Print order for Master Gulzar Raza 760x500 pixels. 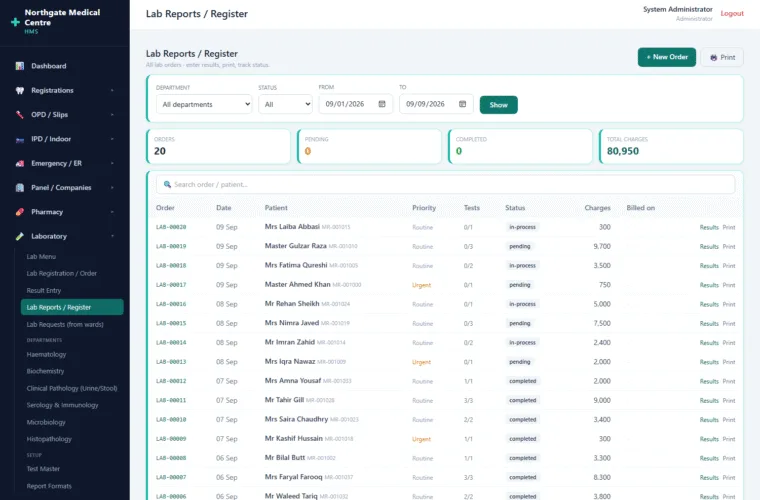pyautogui.click(x=729, y=247)
